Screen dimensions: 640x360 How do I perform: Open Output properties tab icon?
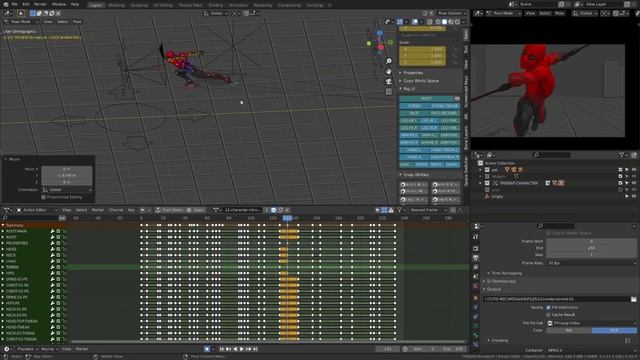tap(476, 258)
